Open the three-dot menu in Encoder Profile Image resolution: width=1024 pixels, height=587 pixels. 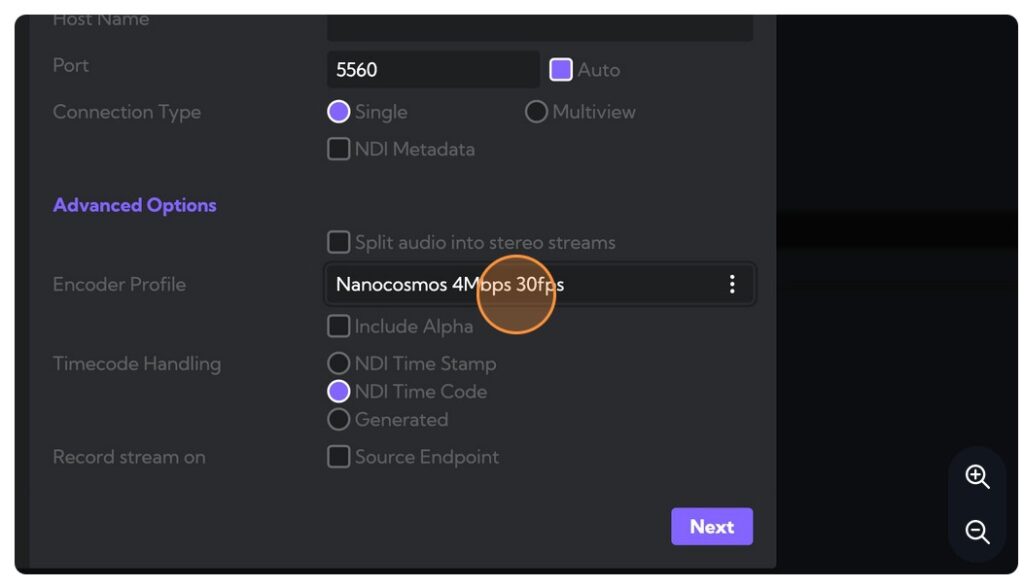coord(732,284)
